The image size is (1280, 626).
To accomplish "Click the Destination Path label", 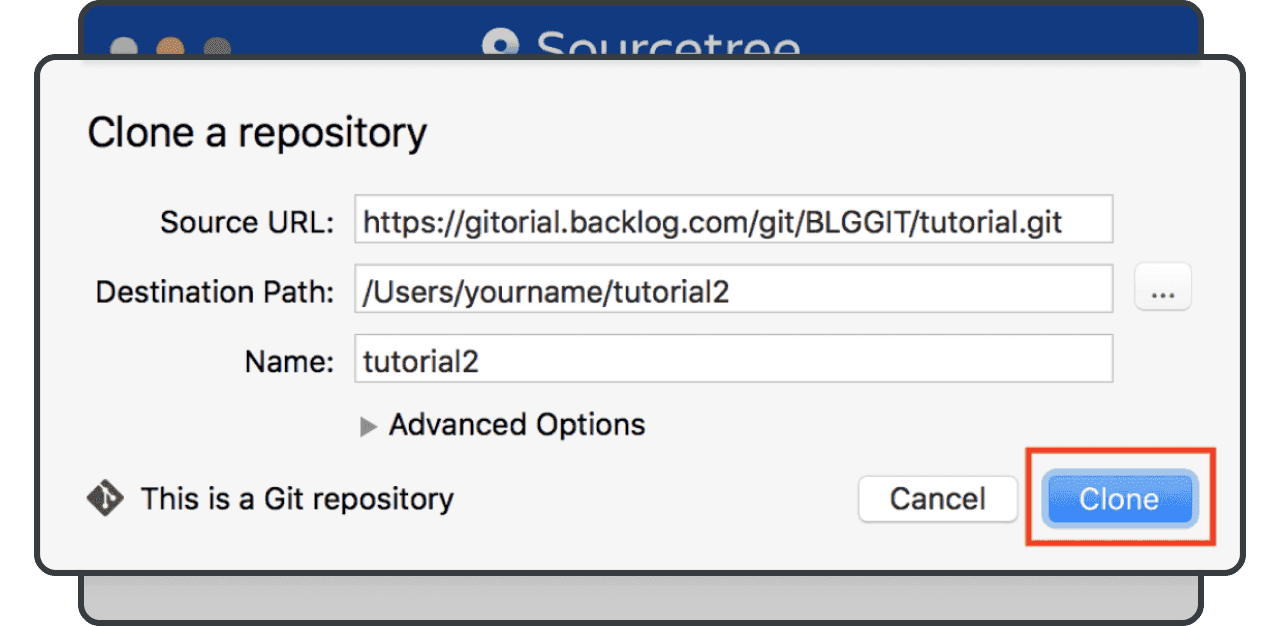I will pyautogui.click(x=215, y=292).
